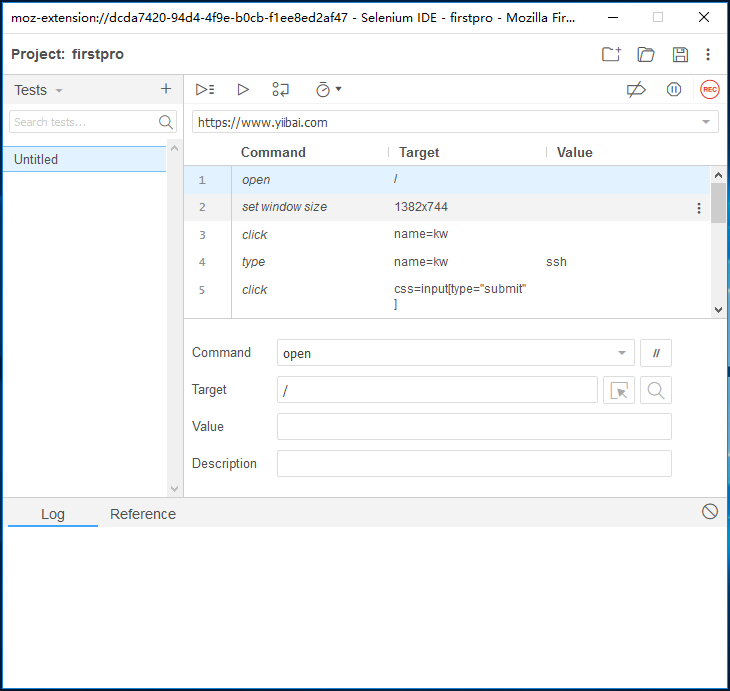Select target element in page button
This screenshot has width=730, height=691.
[x=619, y=390]
